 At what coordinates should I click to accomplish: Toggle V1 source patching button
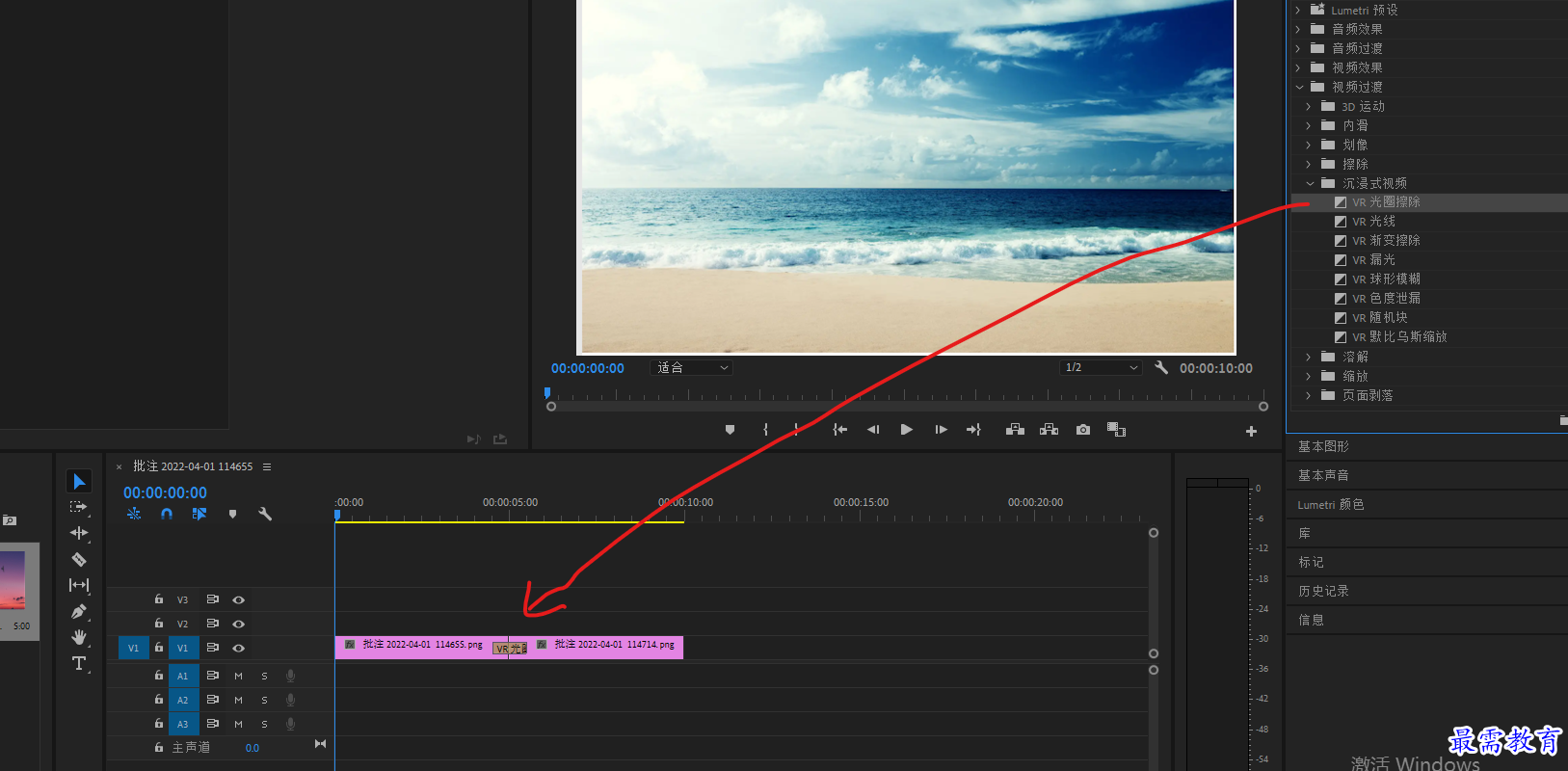point(133,648)
